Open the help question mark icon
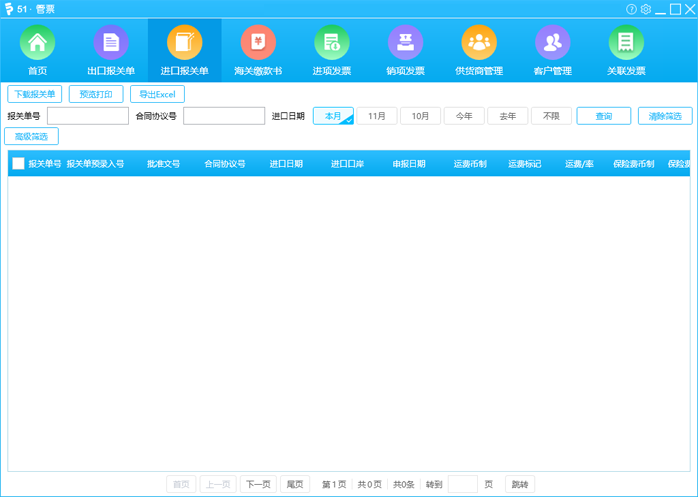This screenshot has height=497, width=698. (x=632, y=9)
